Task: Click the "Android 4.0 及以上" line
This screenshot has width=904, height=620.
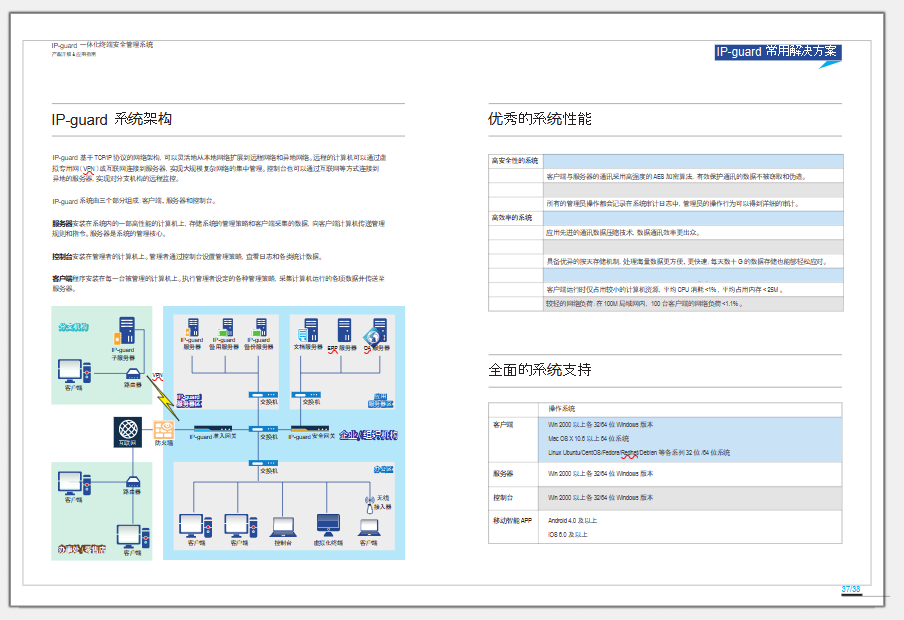Action: click(572, 521)
